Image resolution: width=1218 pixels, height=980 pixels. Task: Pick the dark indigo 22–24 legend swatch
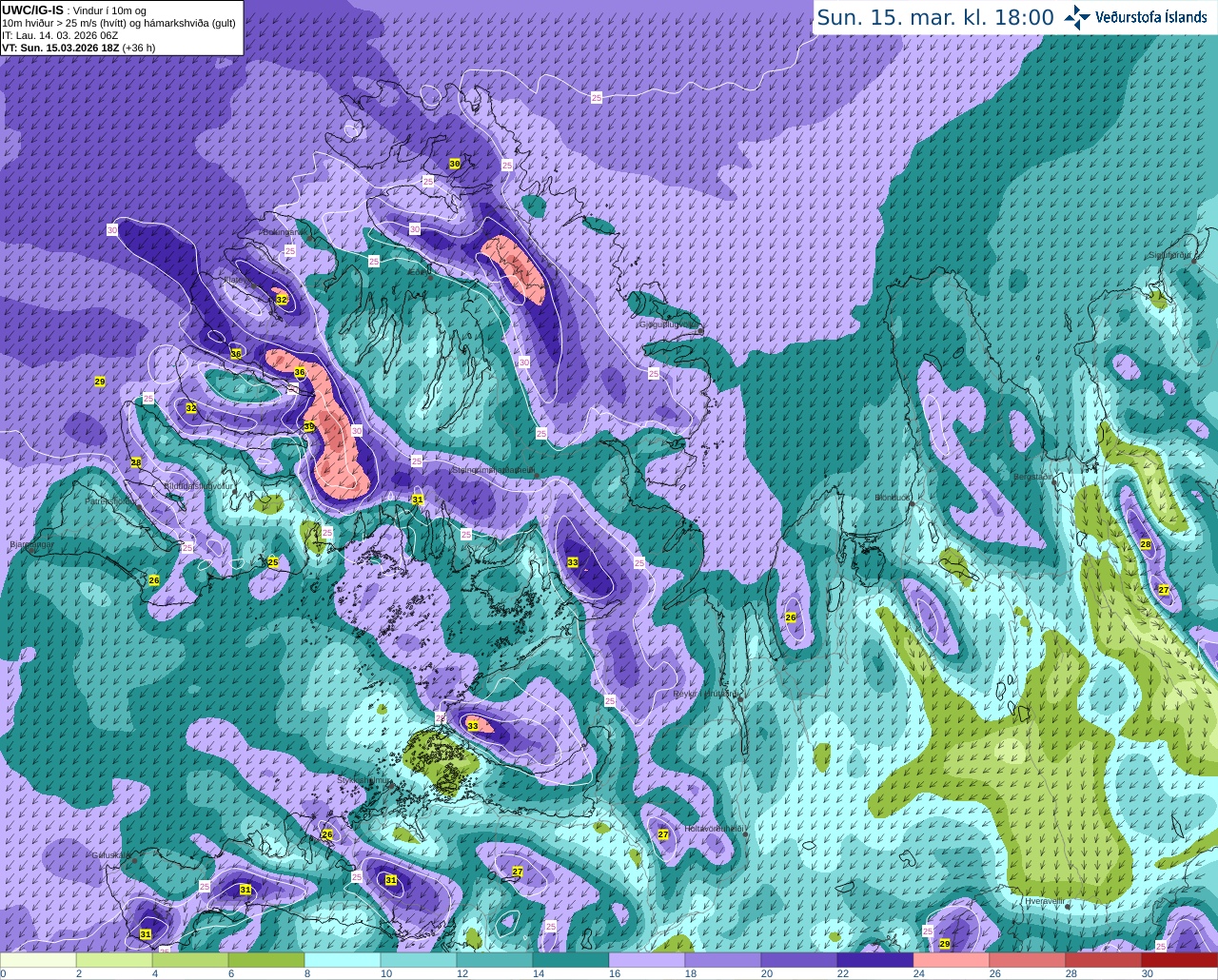(x=875, y=960)
